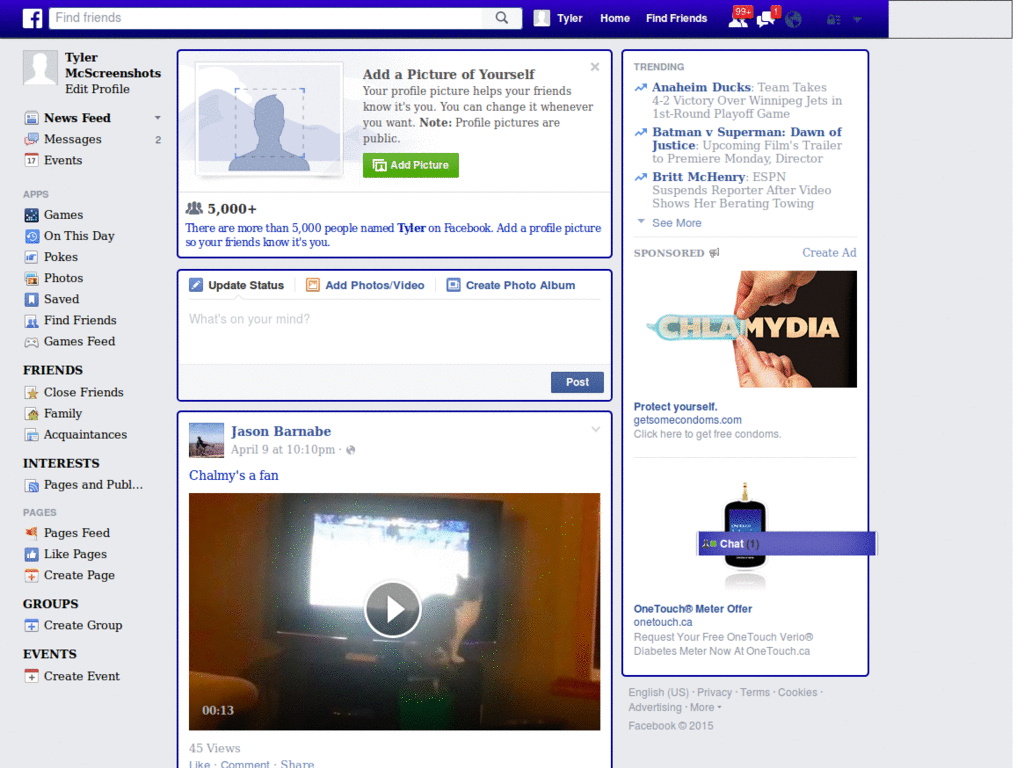Click the News Feed sidebar icon
1024x768 pixels.
point(31,118)
